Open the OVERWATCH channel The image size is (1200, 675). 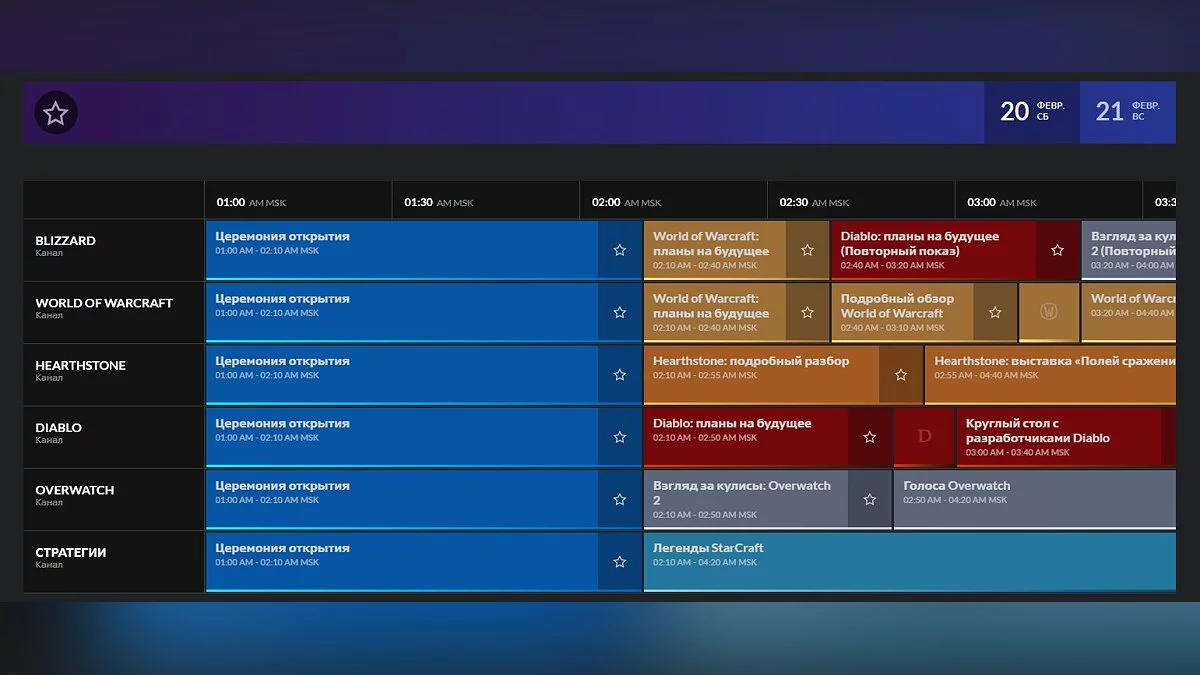(x=114, y=499)
